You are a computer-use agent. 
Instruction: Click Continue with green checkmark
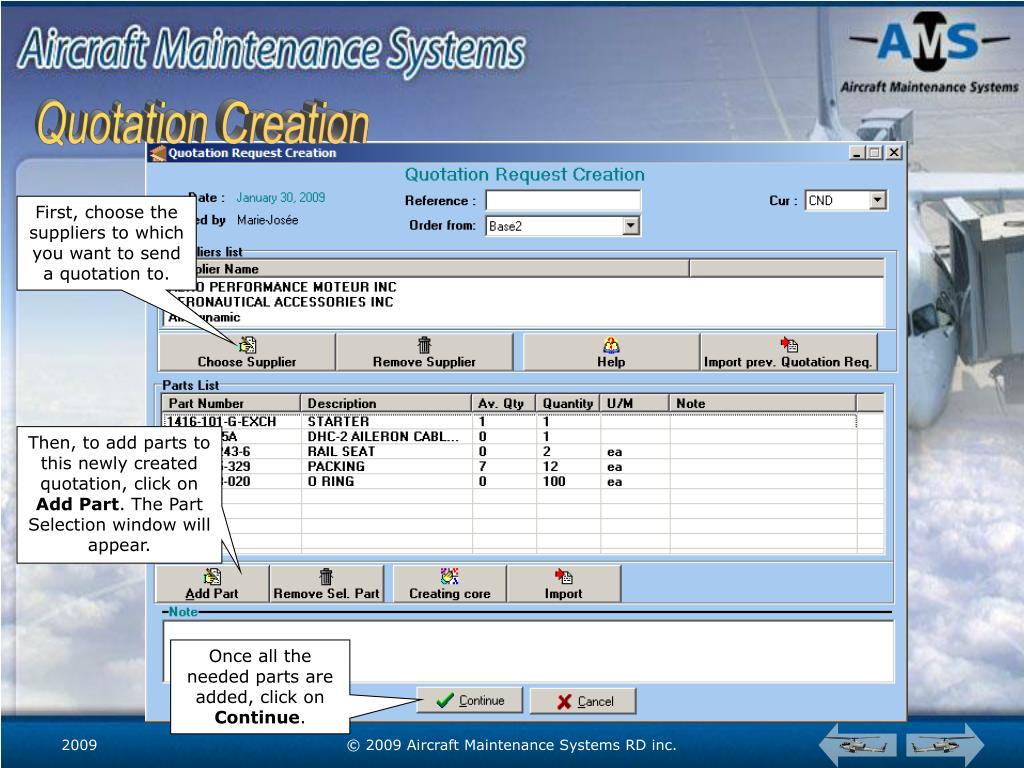tap(470, 701)
